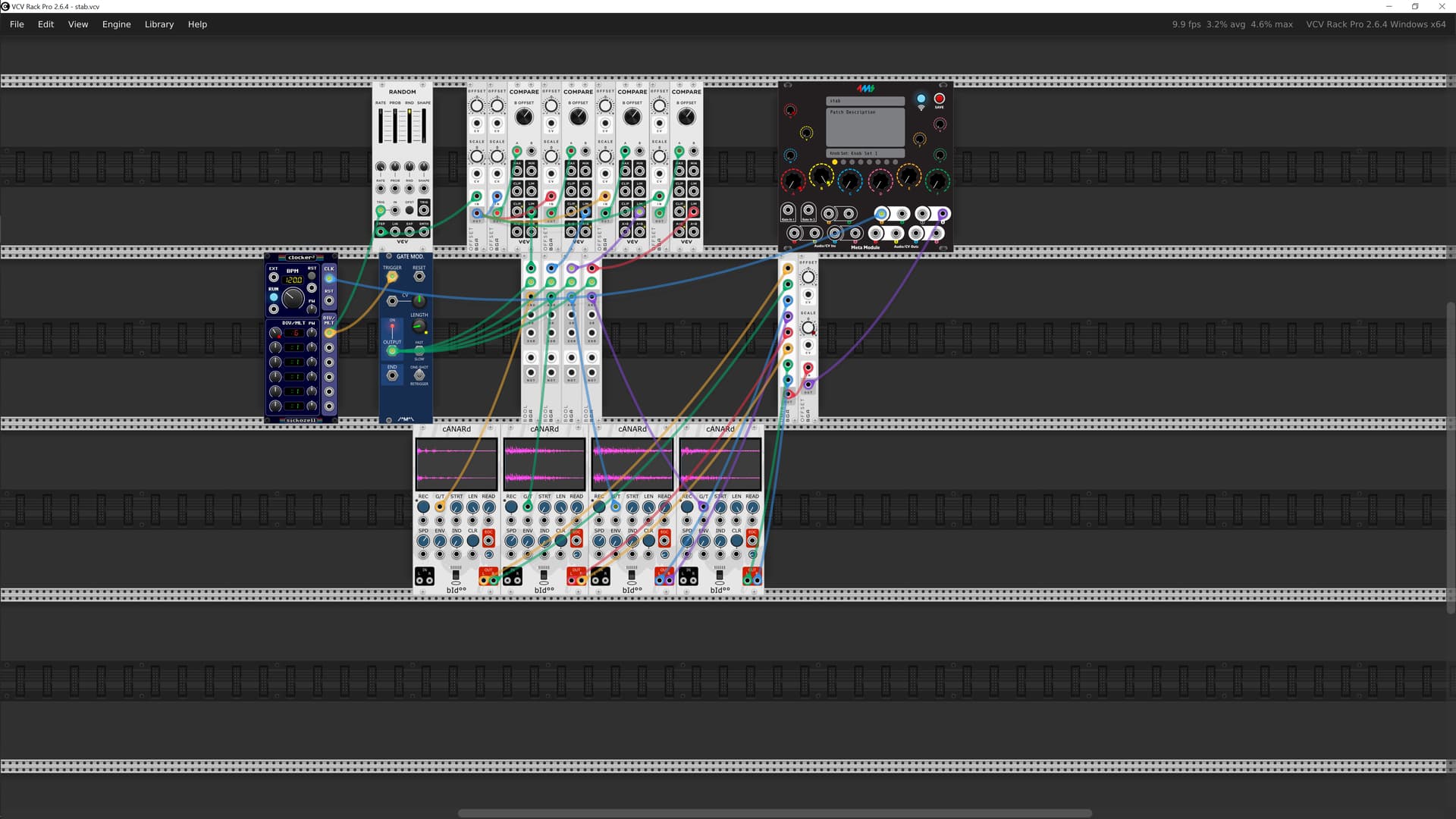This screenshot has width=1456, height=819.
Task: Click CLR button on first cANARd module
Action: 473,541
